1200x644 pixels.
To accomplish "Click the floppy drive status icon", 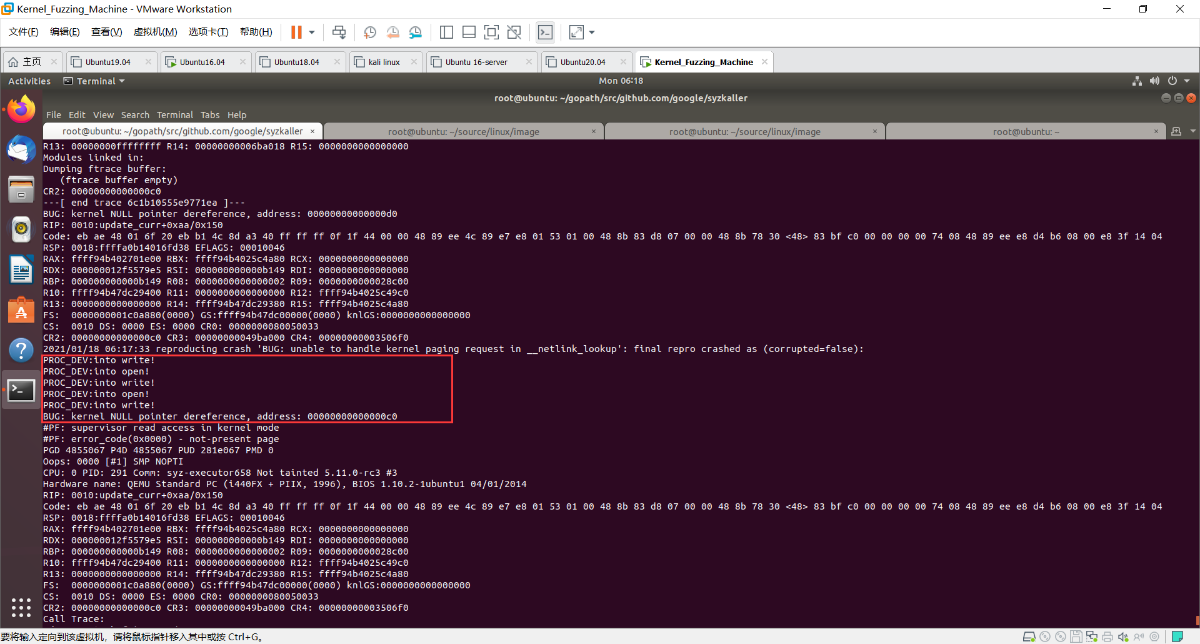I will [x=1076, y=636].
